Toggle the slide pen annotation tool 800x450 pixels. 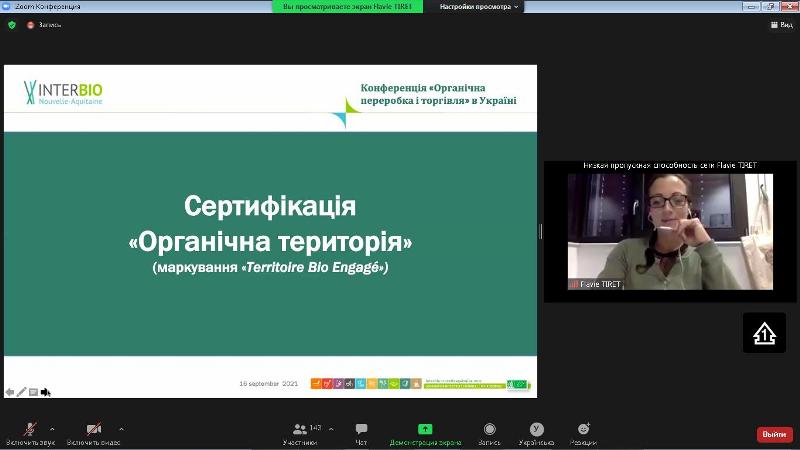pos(22,392)
